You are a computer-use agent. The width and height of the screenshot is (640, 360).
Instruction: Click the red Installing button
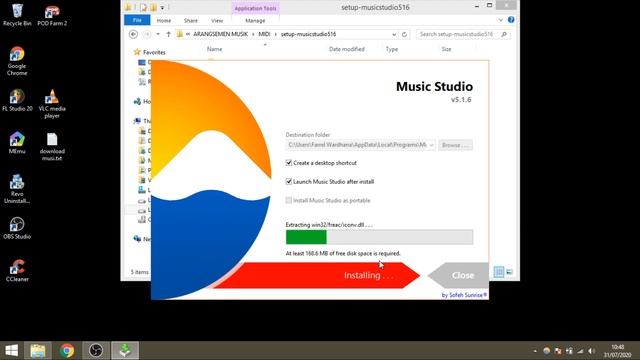(x=316, y=276)
